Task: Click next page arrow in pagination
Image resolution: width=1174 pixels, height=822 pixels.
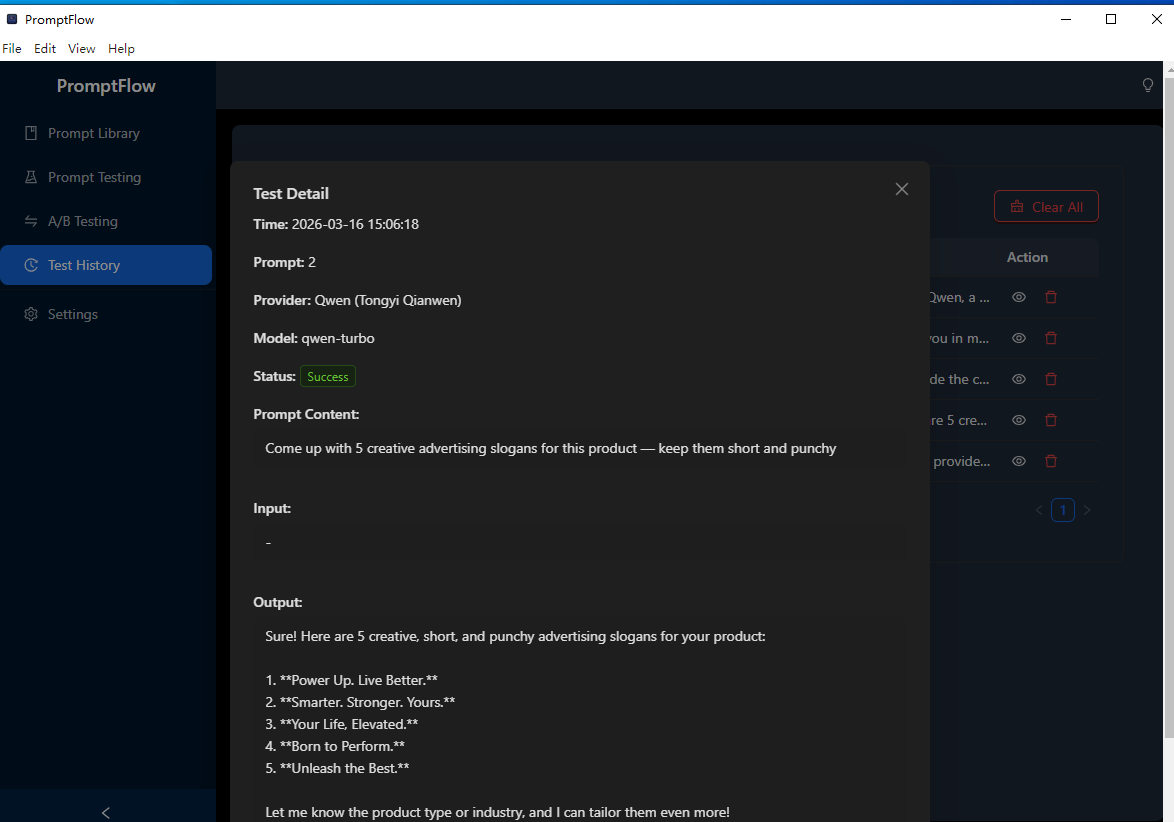Action: [1087, 510]
